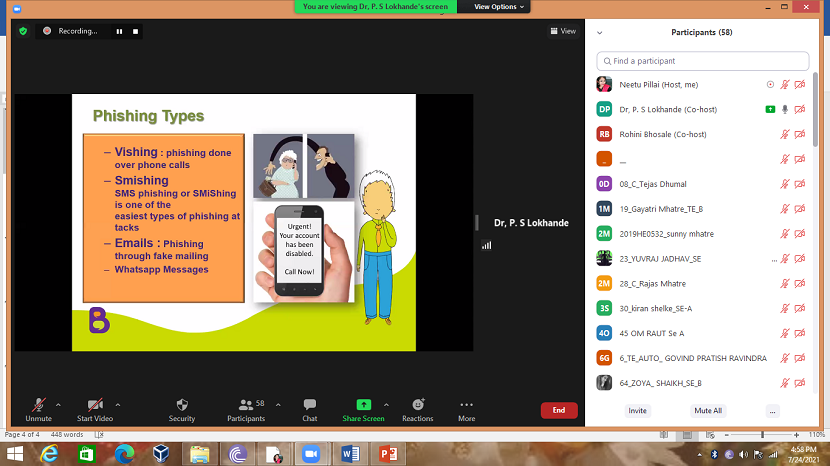Image resolution: width=830 pixels, height=466 pixels.
Task: Click muted mic icon for 45 OM RAUT Se A
Action: pos(784,334)
